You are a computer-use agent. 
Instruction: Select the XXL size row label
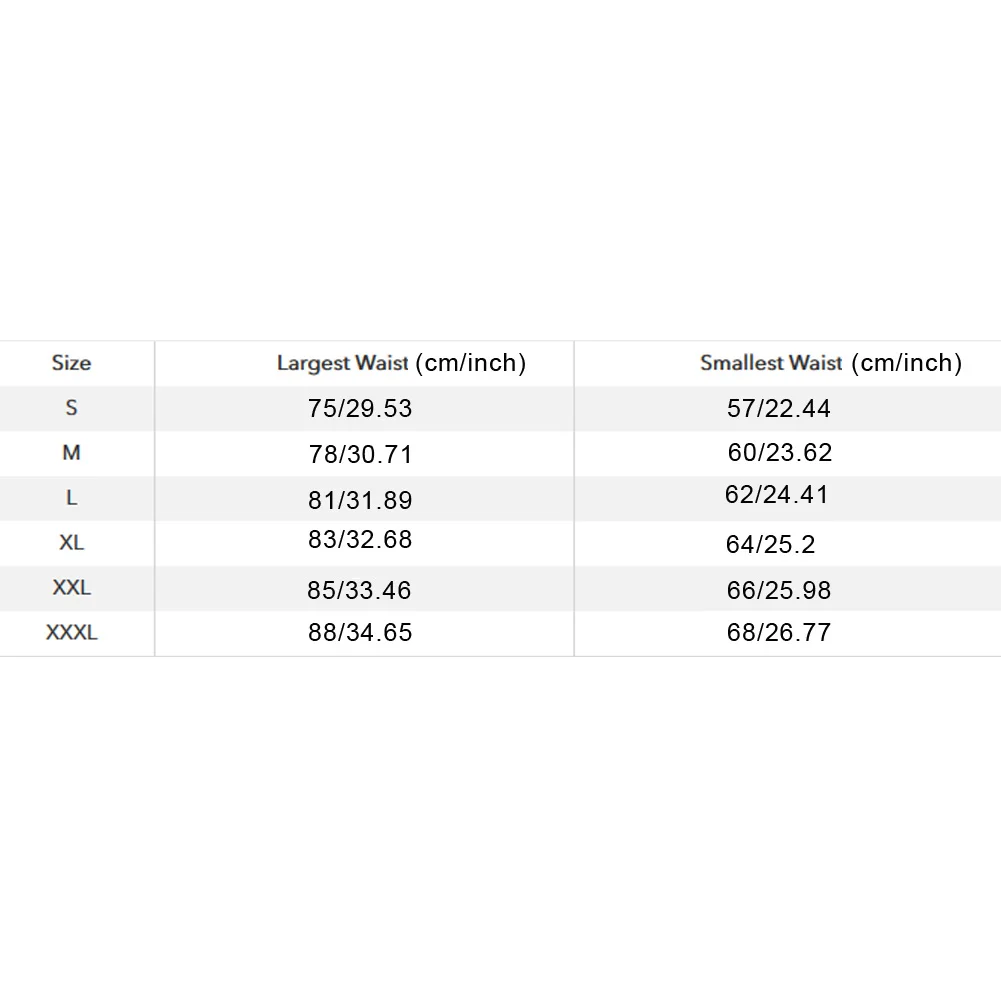72,587
